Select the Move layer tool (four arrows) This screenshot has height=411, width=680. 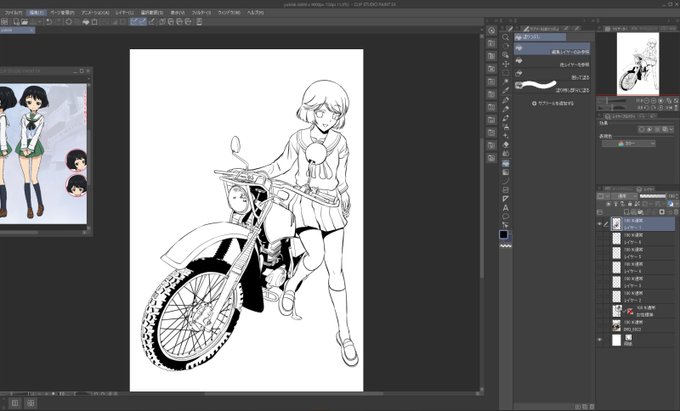click(505, 64)
